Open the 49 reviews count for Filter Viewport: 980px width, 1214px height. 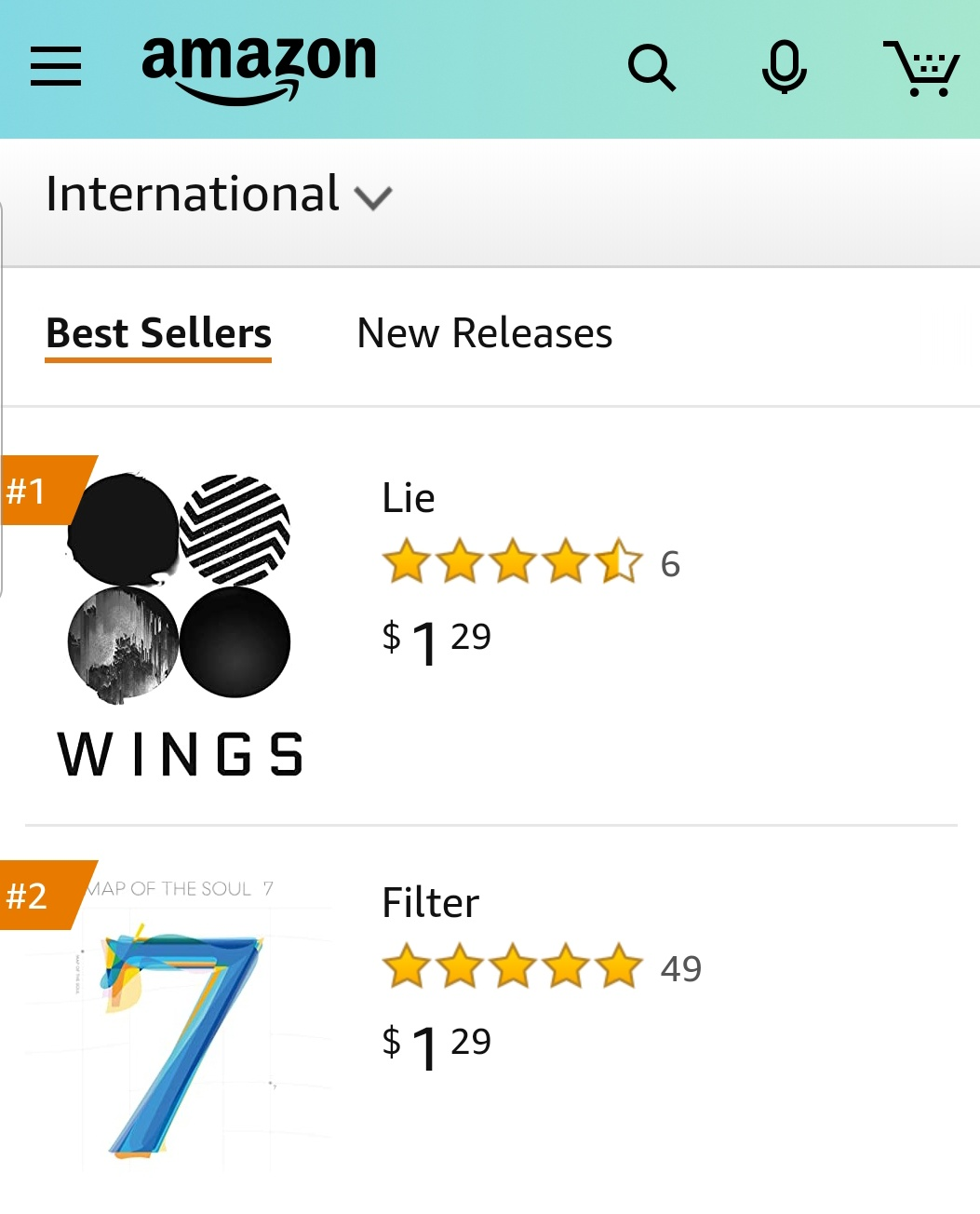tap(680, 969)
